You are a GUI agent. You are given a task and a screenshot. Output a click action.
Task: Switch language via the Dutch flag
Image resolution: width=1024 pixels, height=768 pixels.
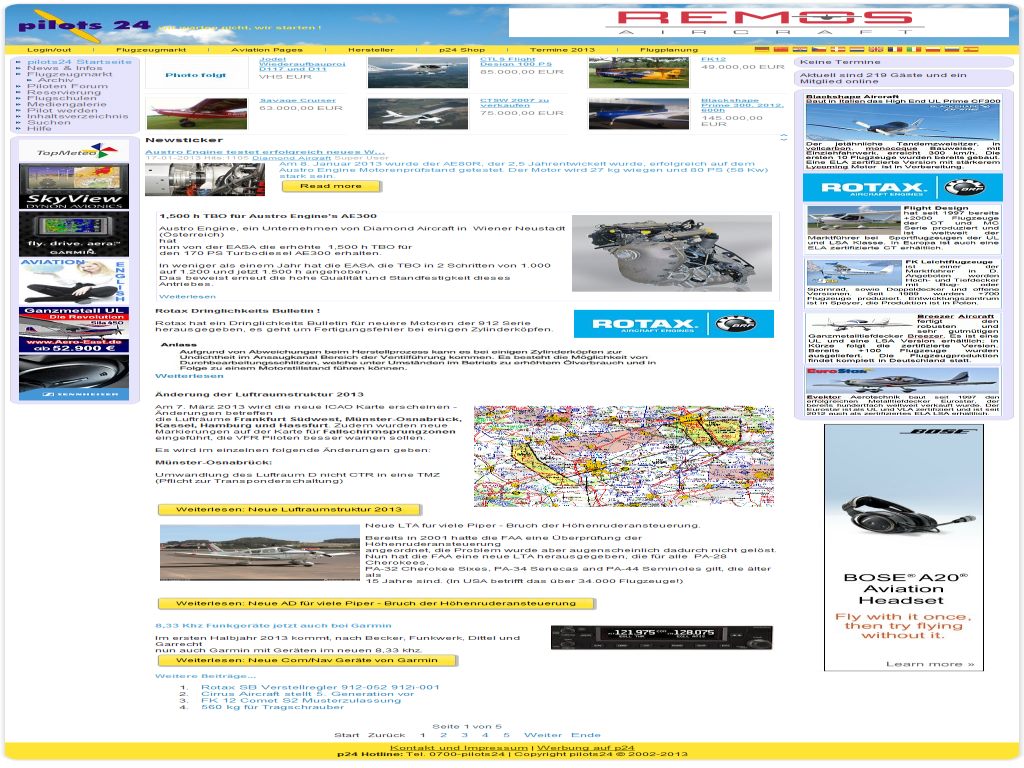(857, 49)
